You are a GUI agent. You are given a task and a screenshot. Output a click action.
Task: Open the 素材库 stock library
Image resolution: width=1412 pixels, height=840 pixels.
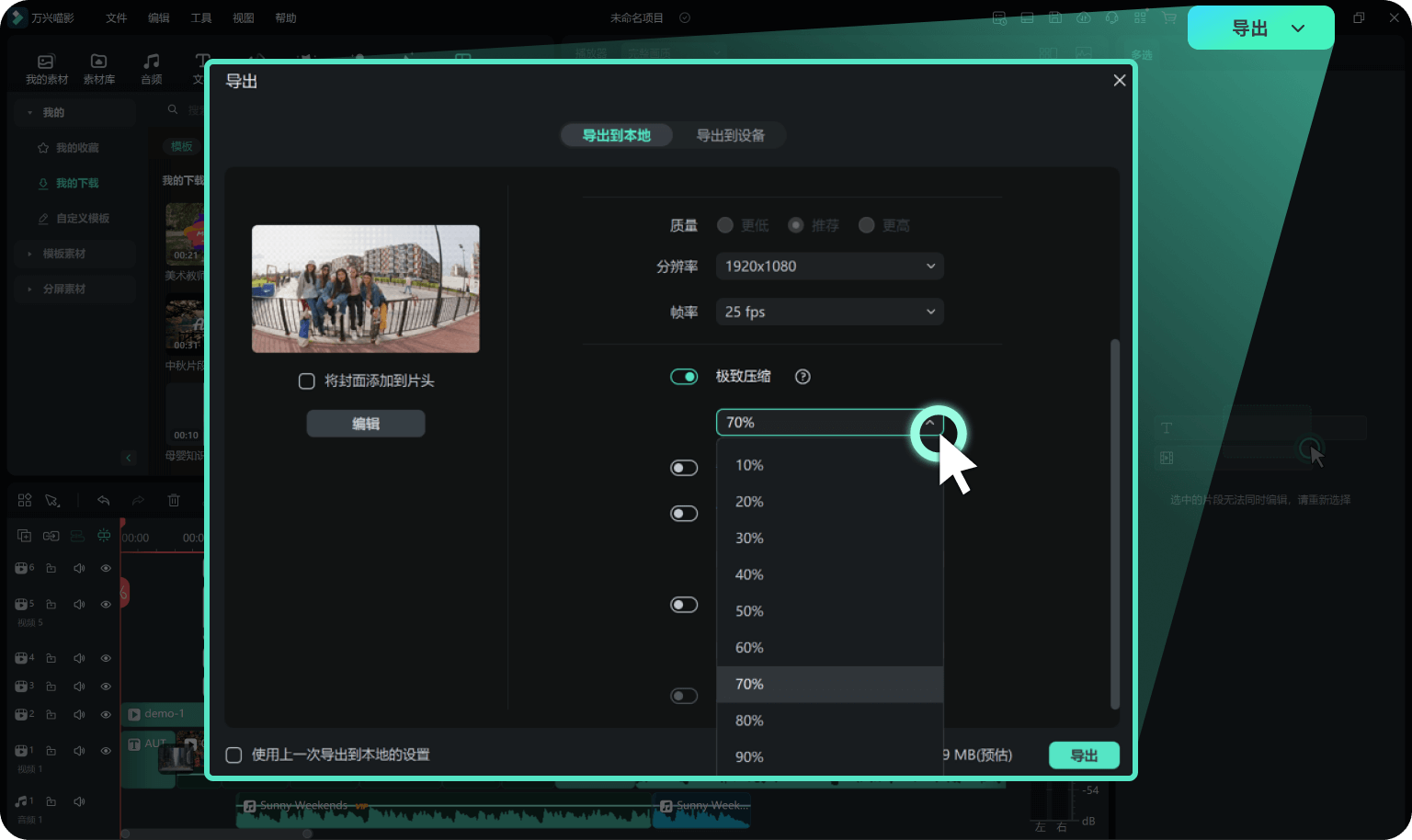point(98,68)
